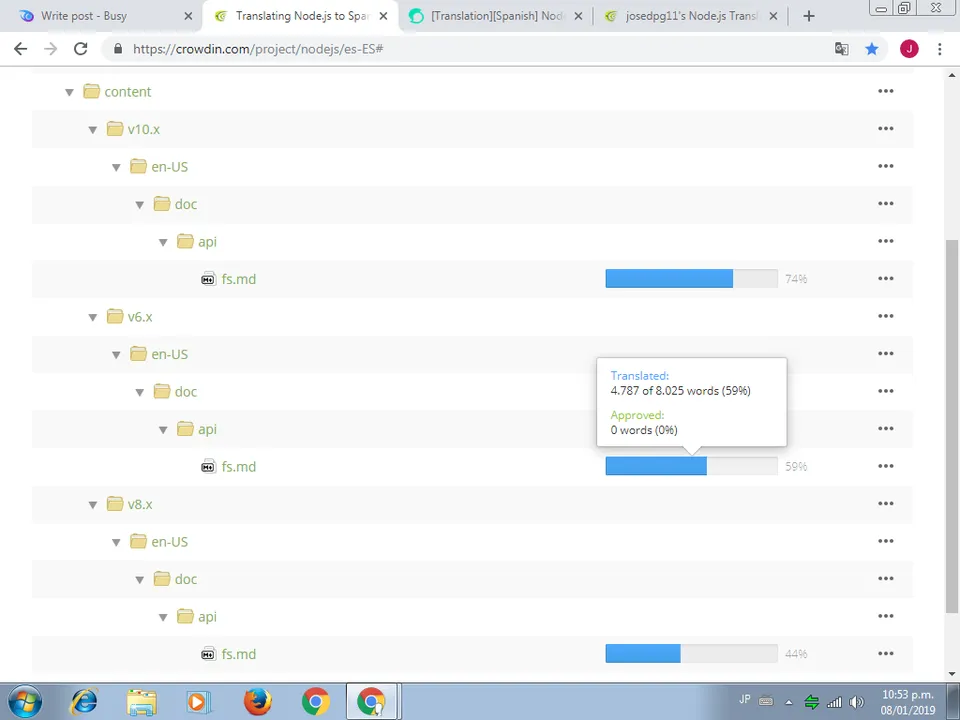960x720 pixels.
Task: Open the content folder link
Action: 127,92
